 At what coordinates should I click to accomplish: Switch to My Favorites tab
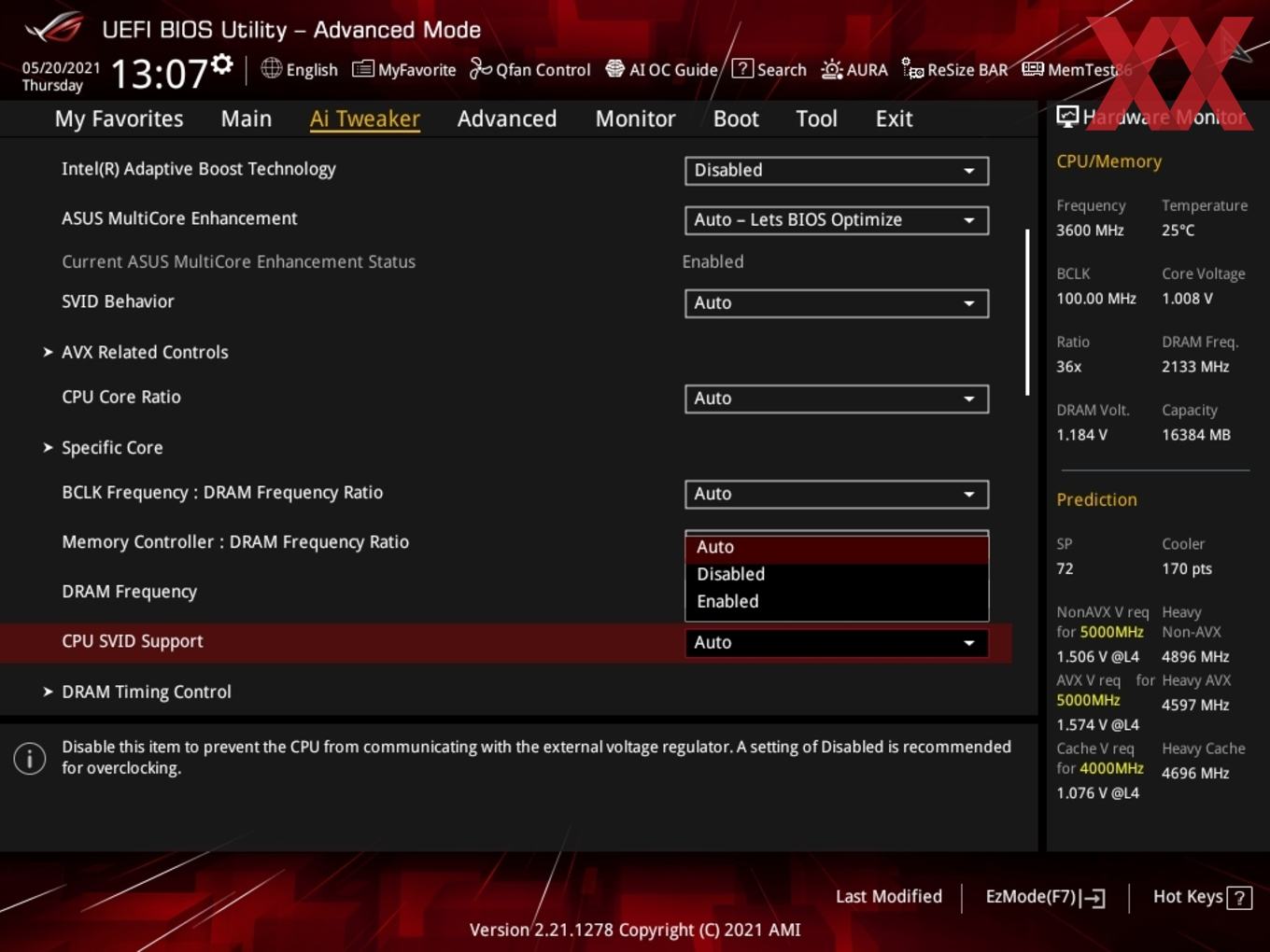pyautogui.click(x=119, y=119)
